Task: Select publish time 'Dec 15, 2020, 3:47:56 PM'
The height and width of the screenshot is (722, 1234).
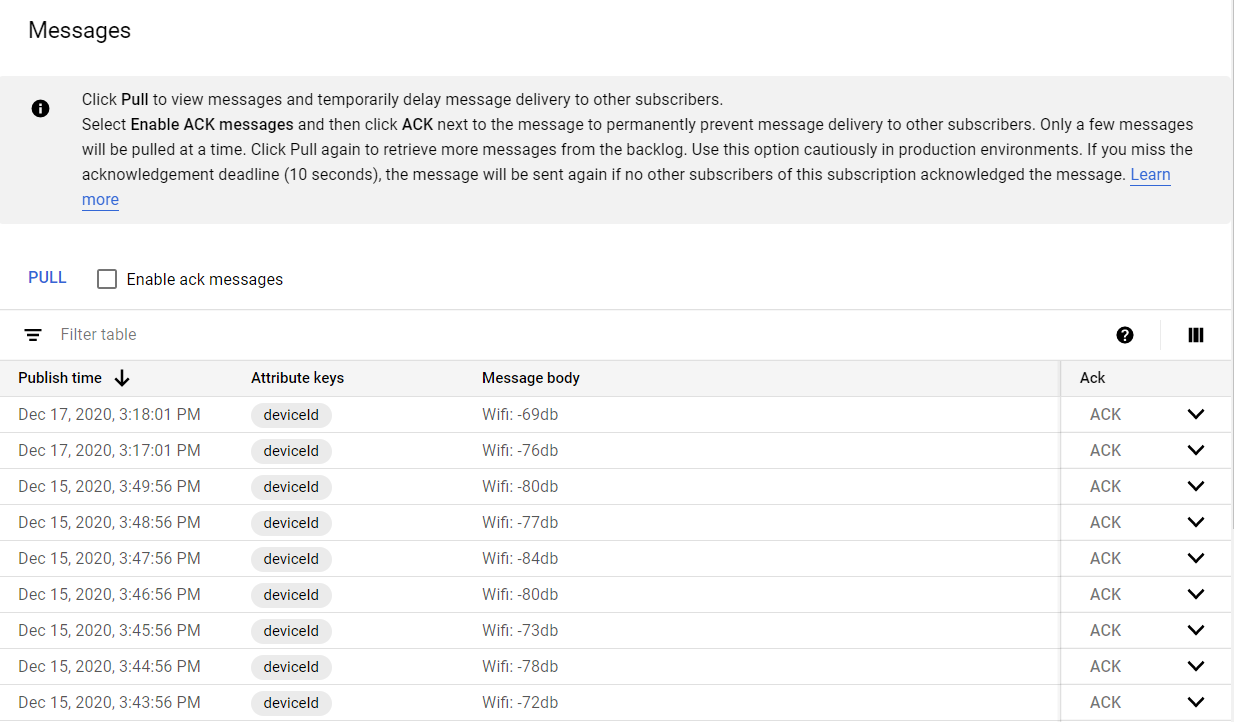Action: point(109,559)
